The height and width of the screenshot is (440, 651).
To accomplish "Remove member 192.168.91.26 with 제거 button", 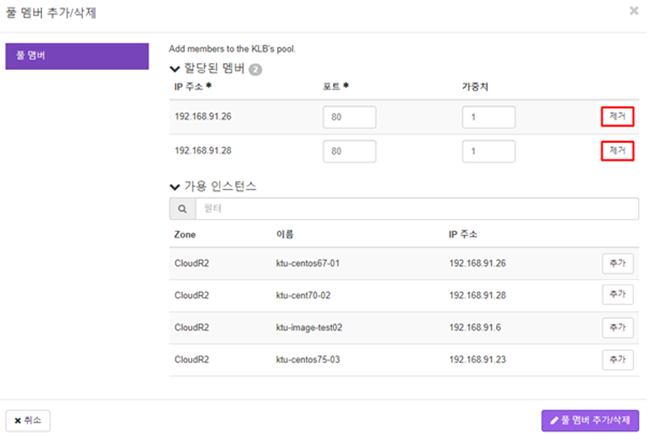I will tap(617, 117).
